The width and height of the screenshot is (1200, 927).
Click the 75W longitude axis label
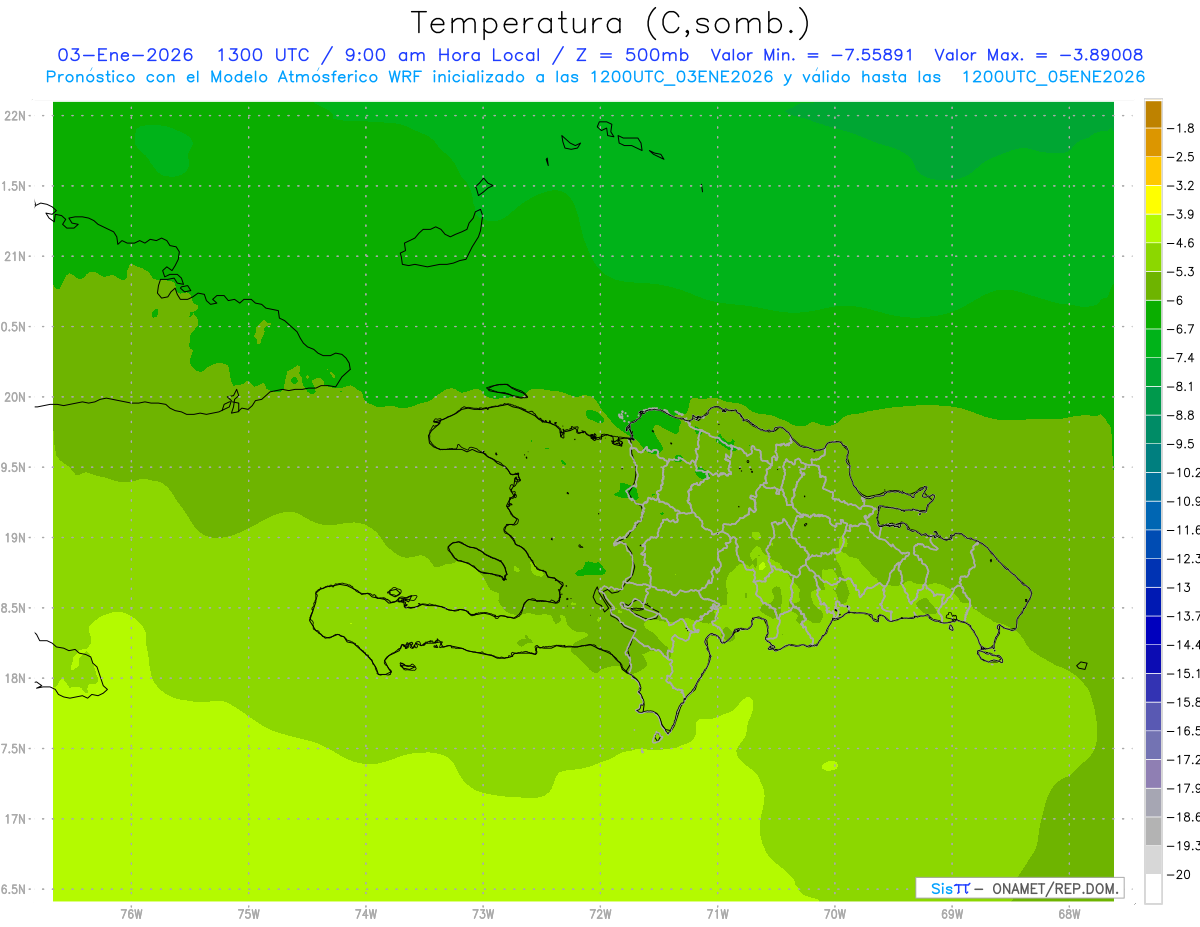click(x=248, y=914)
